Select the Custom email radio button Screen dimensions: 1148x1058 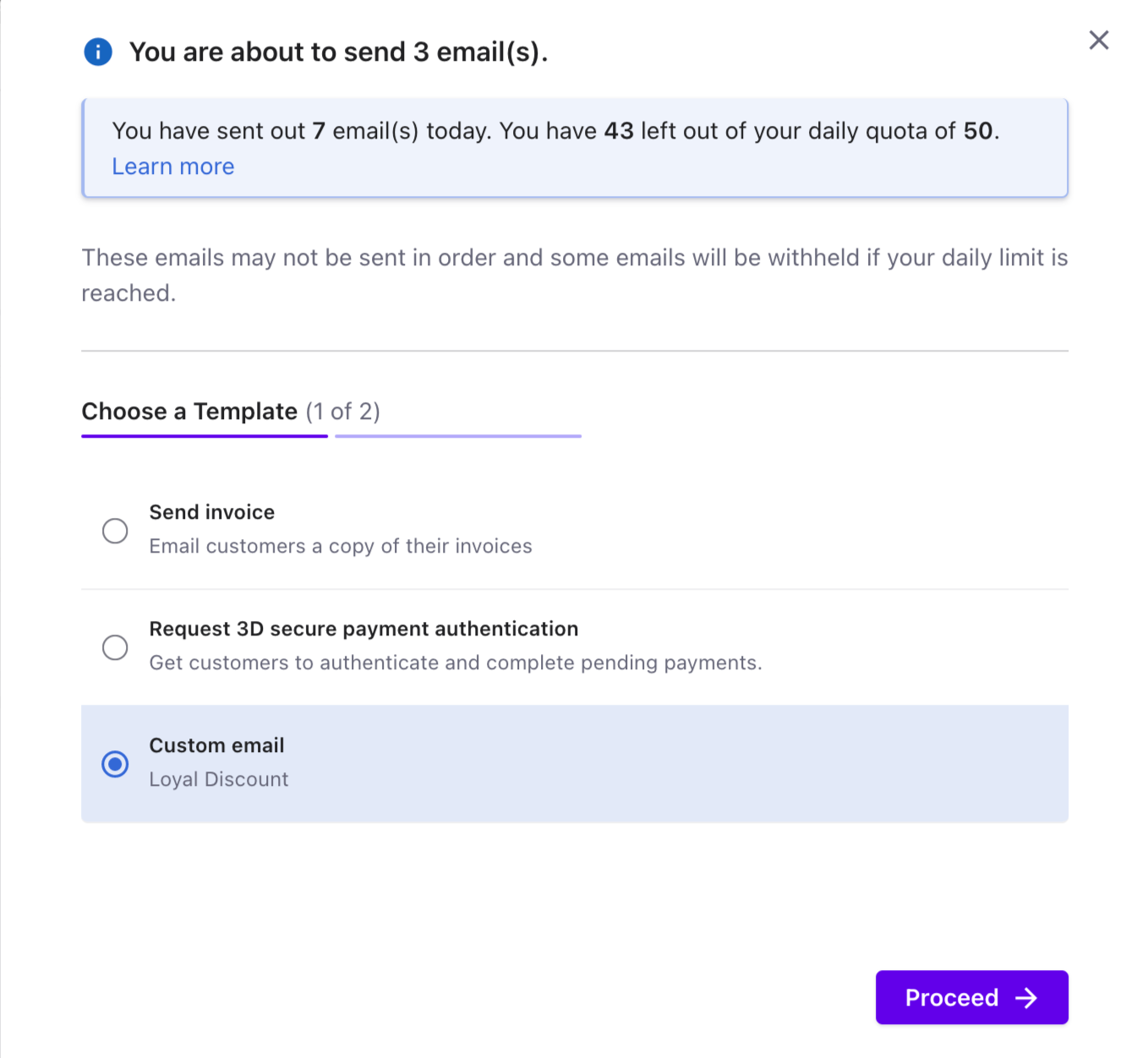click(x=115, y=764)
